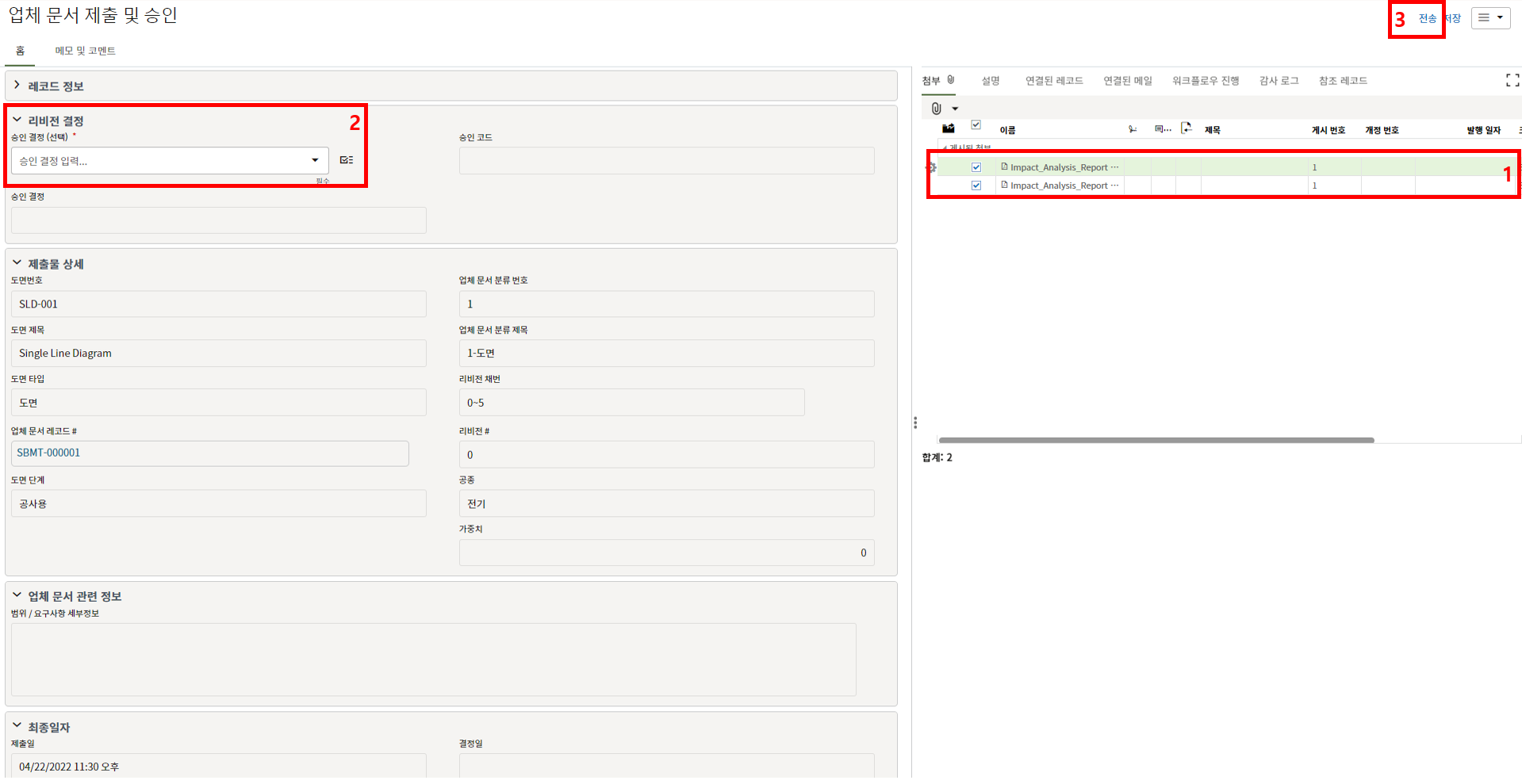This screenshot has width=1522, height=784.
Task: Click the paperclip attach icon in attachments toolbar
Action: point(937,109)
